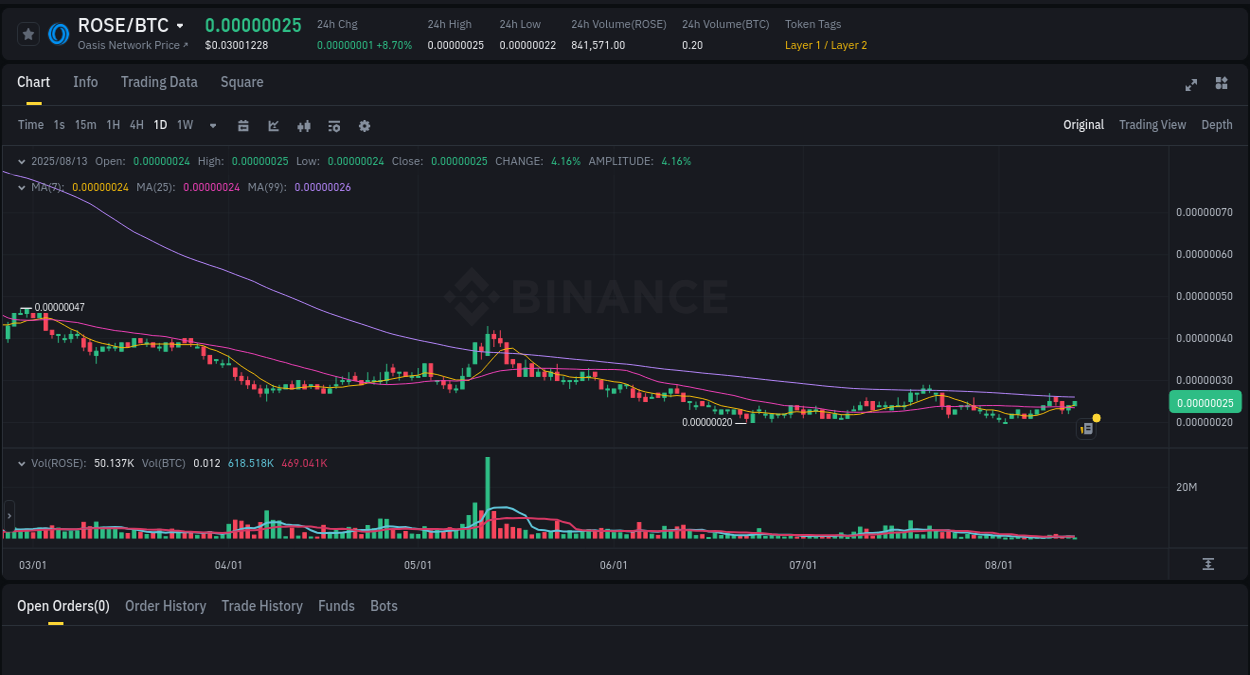This screenshot has width=1250, height=675.
Task: Click the indicator settings list icon
Action: tap(333, 125)
